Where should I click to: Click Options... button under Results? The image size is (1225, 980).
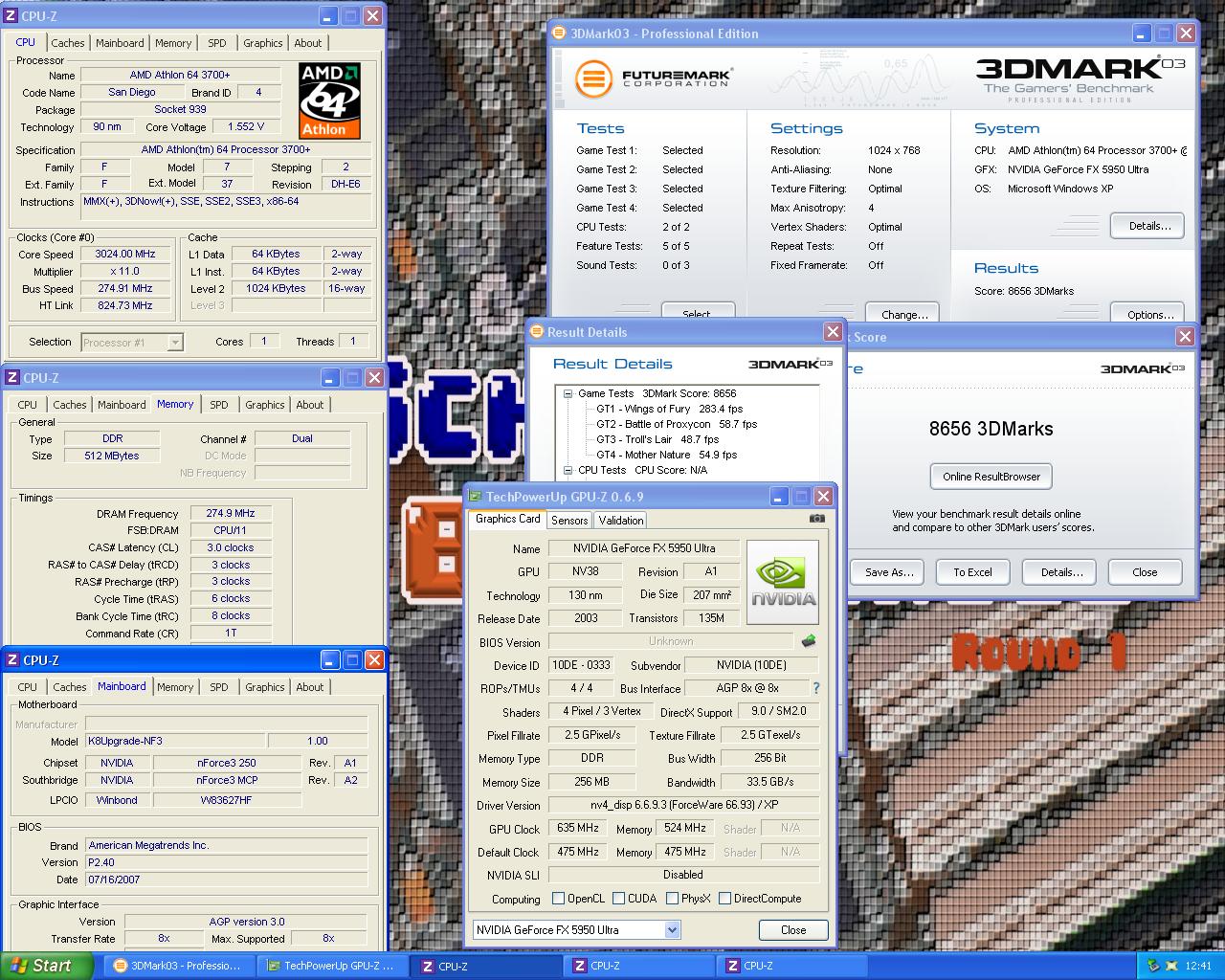(x=1149, y=312)
